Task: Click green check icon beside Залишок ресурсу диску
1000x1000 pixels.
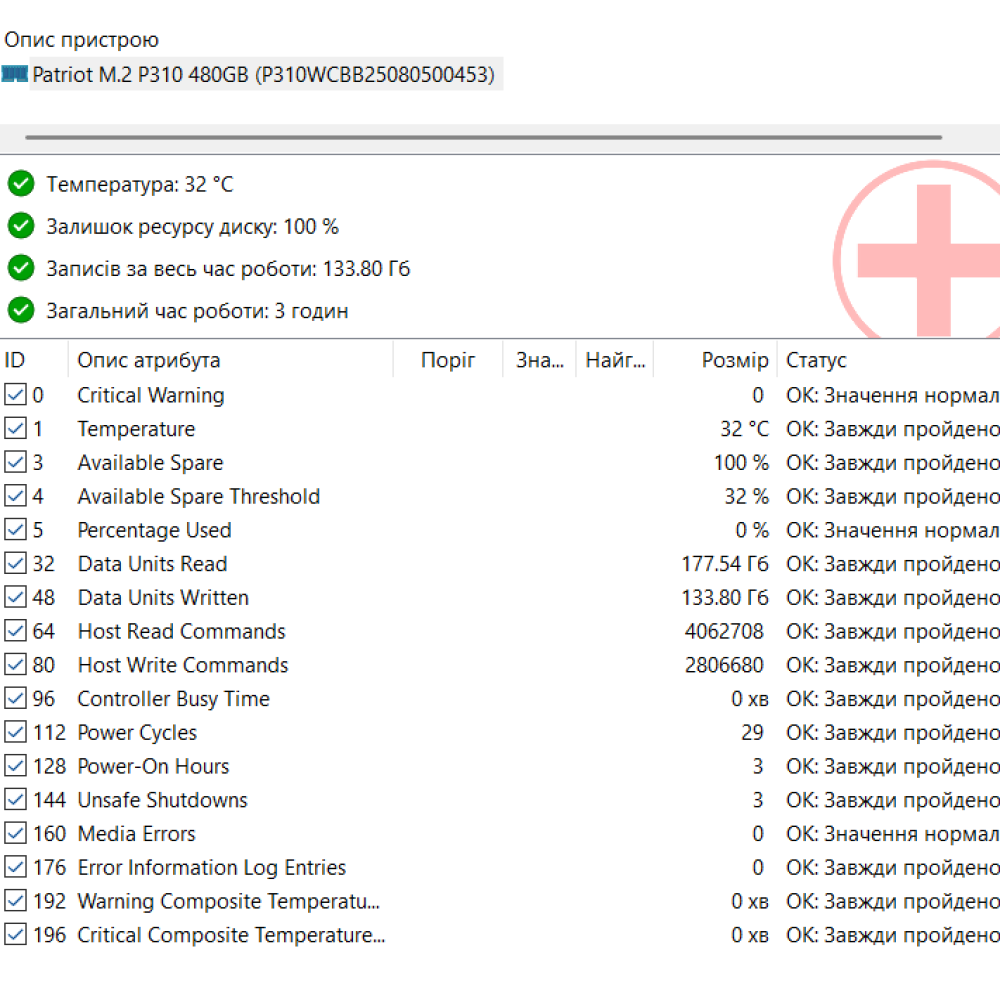Action: (x=21, y=226)
